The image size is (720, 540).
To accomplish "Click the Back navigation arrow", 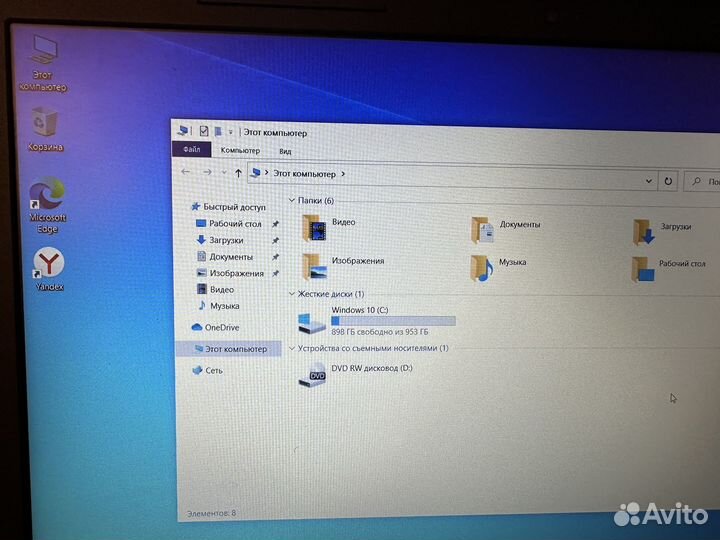I will (186, 172).
